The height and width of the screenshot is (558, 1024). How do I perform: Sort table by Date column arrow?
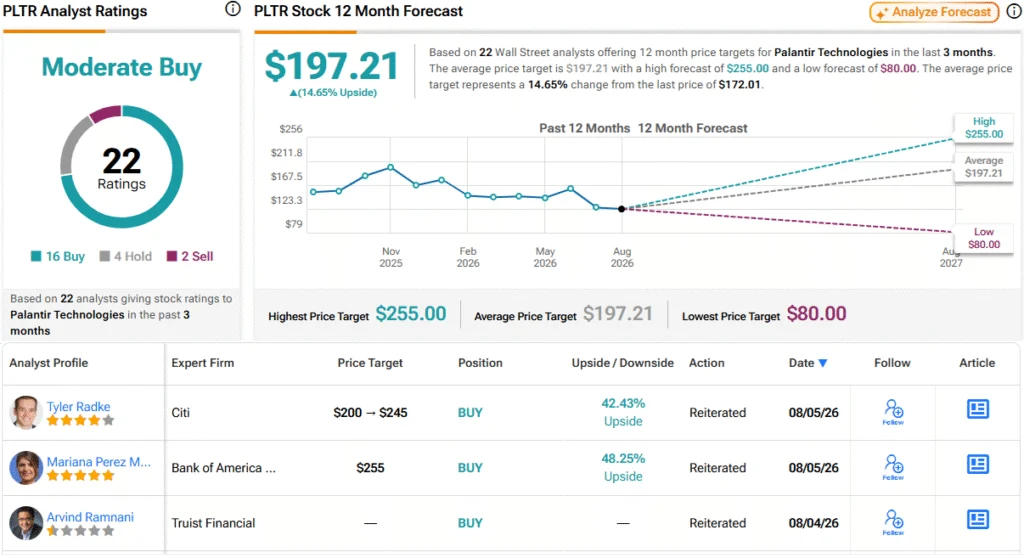(823, 363)
